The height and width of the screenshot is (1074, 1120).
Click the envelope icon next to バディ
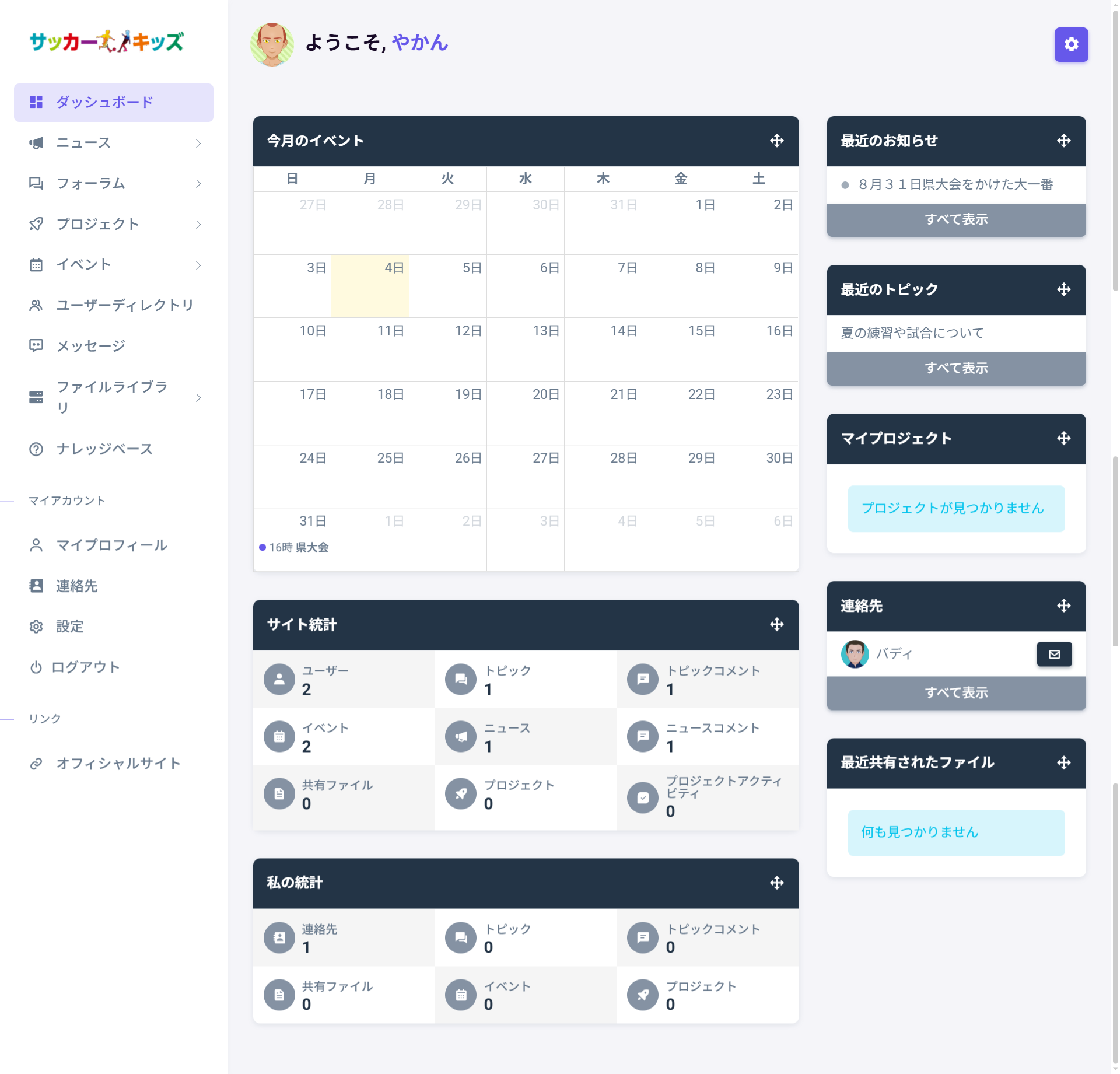point(1054,654)
